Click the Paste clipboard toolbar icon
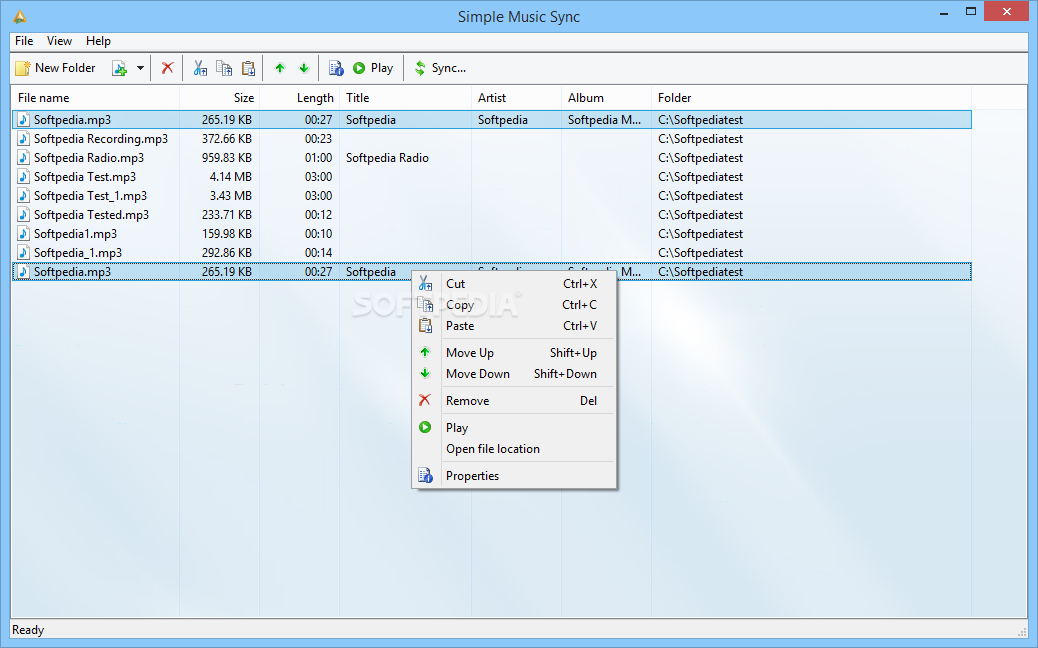Viewport: 1038px width, 648px height. click(x=248, y=68)
